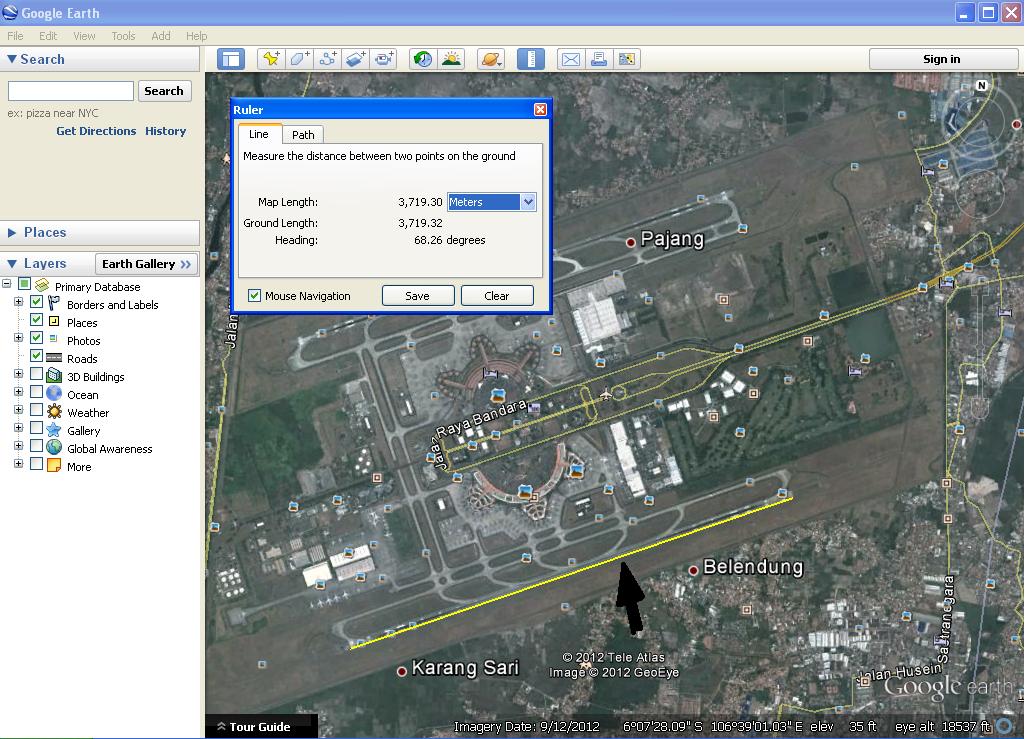Disable Mouse Navigation in the Ruler dialog
Viewport: 1025px width, 739px height.
click(254, 296)
